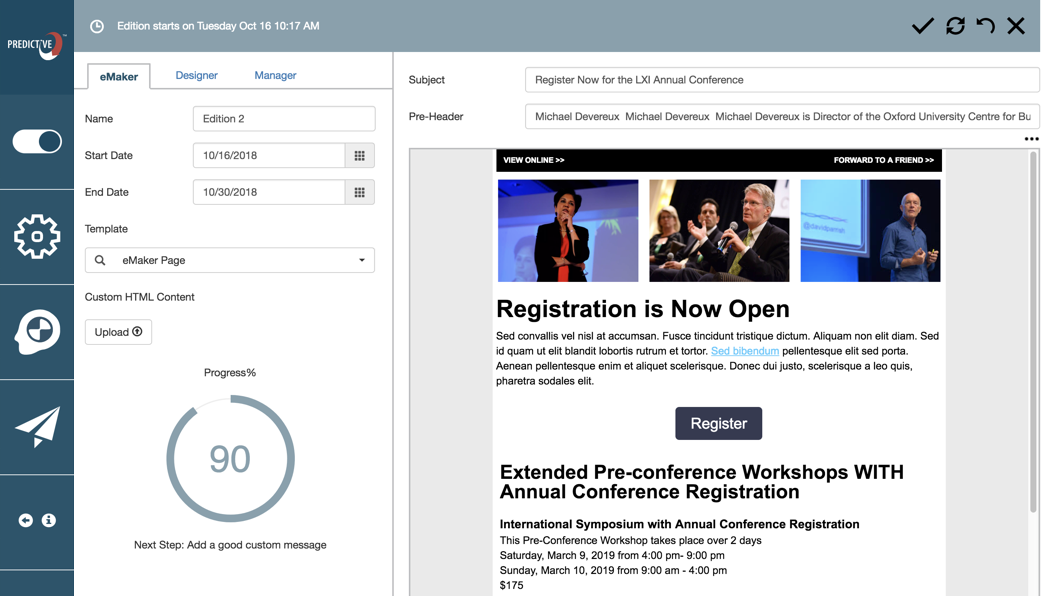Click the VIEW ONLINE >> link
The height and width of the screenshot is (596, 1042).
tap(534, 160)
